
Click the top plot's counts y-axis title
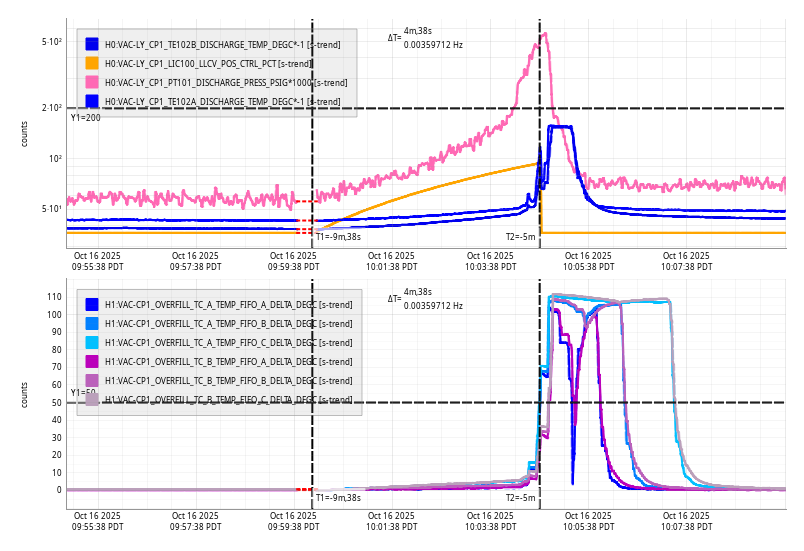click(25, 133)
